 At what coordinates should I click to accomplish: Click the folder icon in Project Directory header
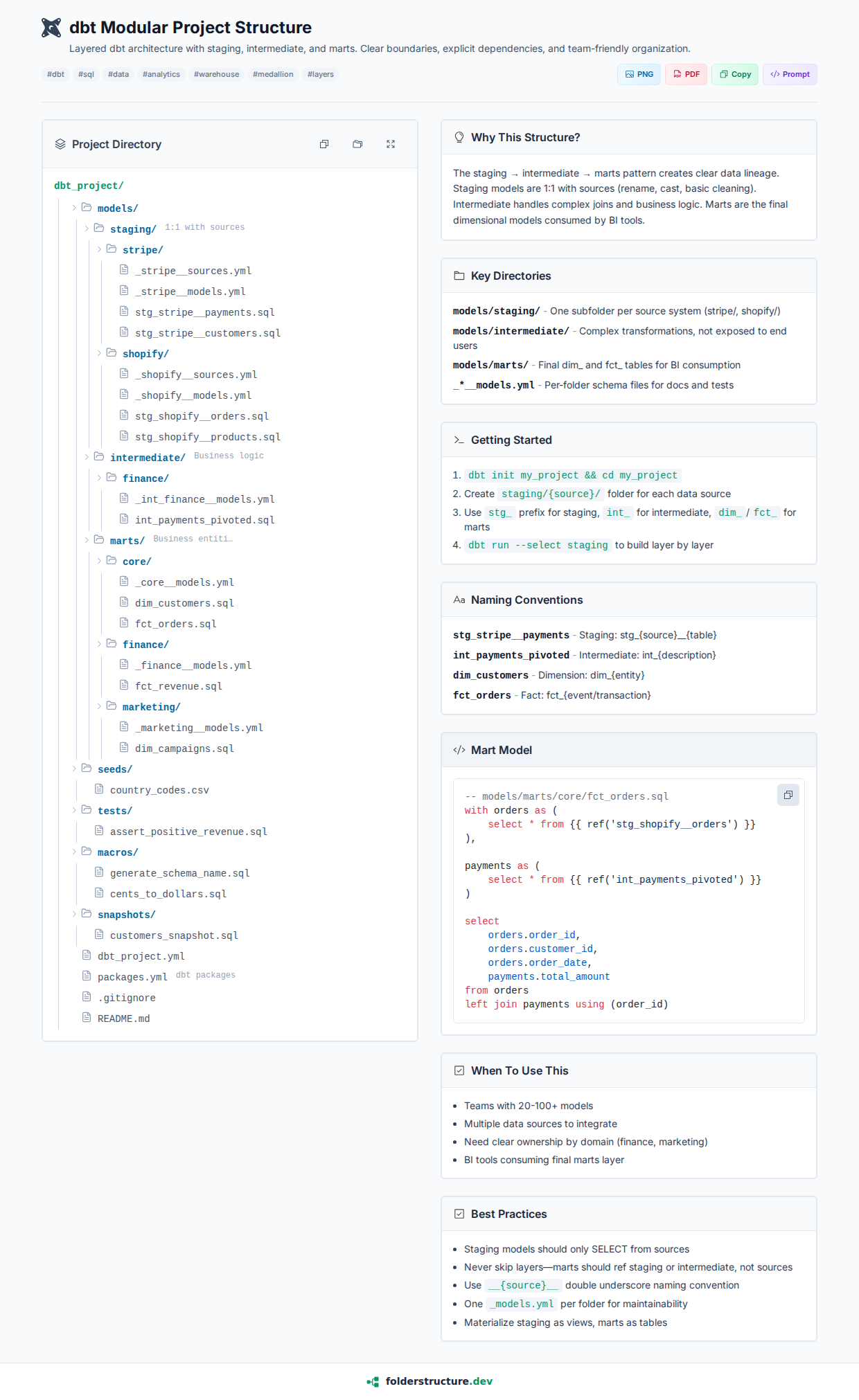pos(357,144)
